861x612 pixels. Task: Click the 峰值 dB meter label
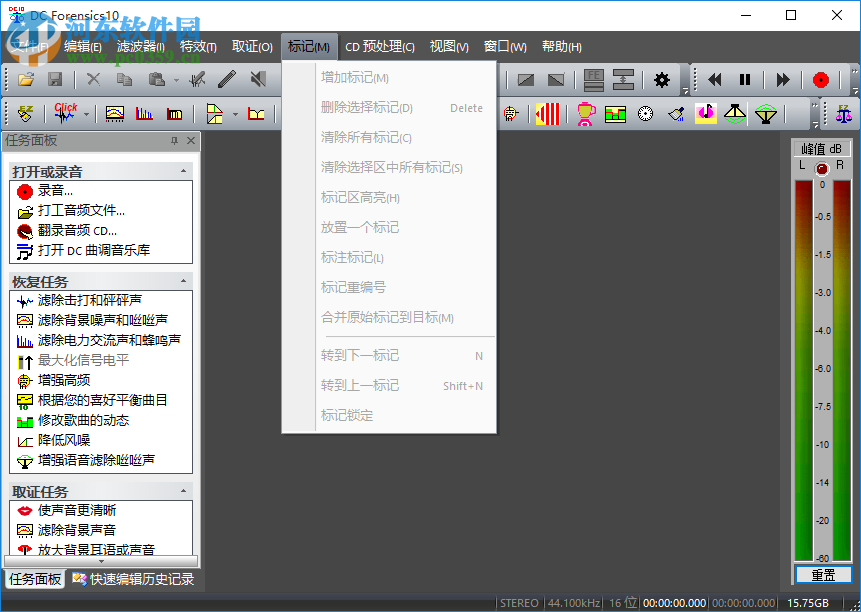pyautogui.click(x=821, y=149)
